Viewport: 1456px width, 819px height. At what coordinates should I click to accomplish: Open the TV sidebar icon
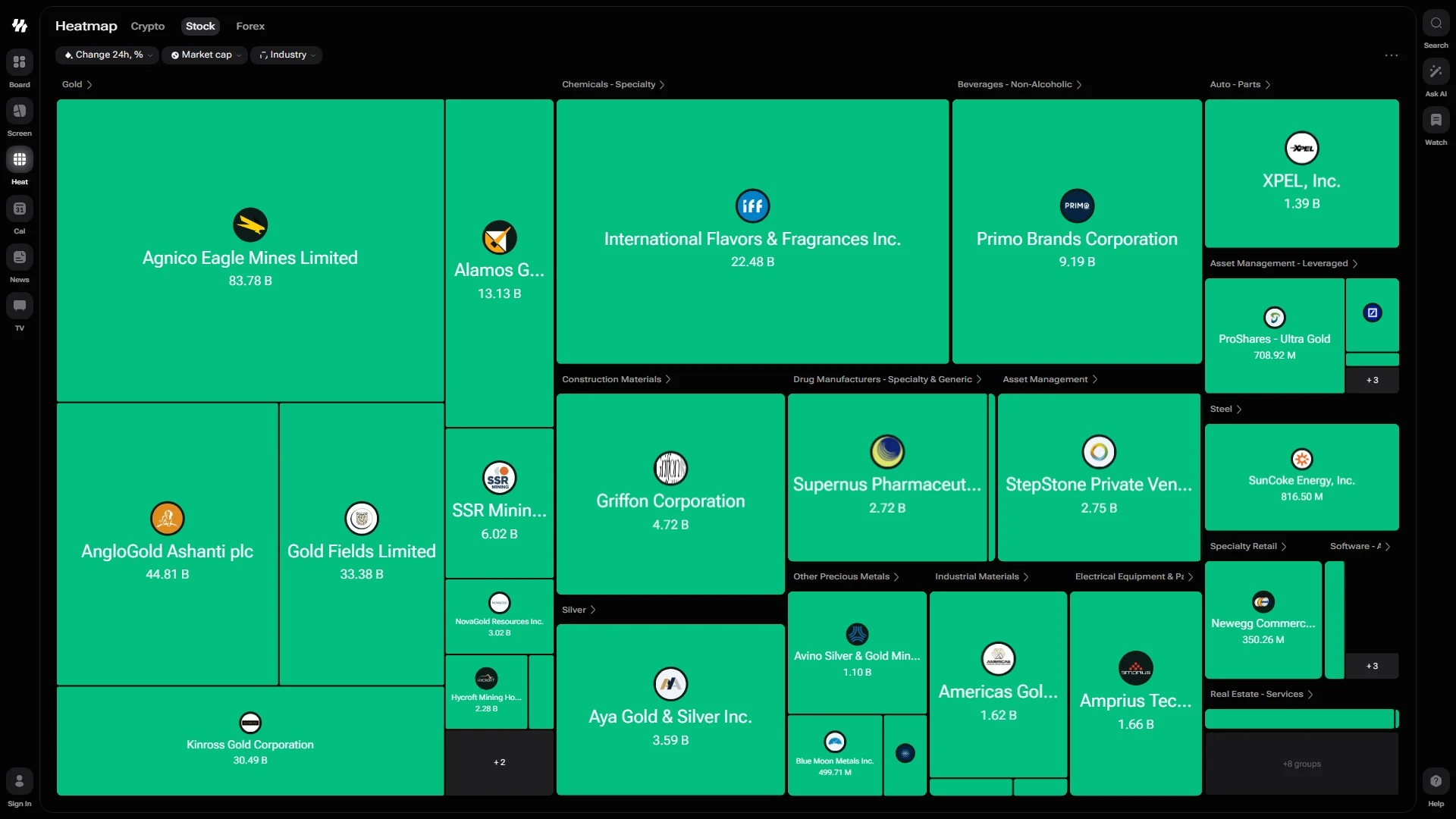(x=20, y=306)
